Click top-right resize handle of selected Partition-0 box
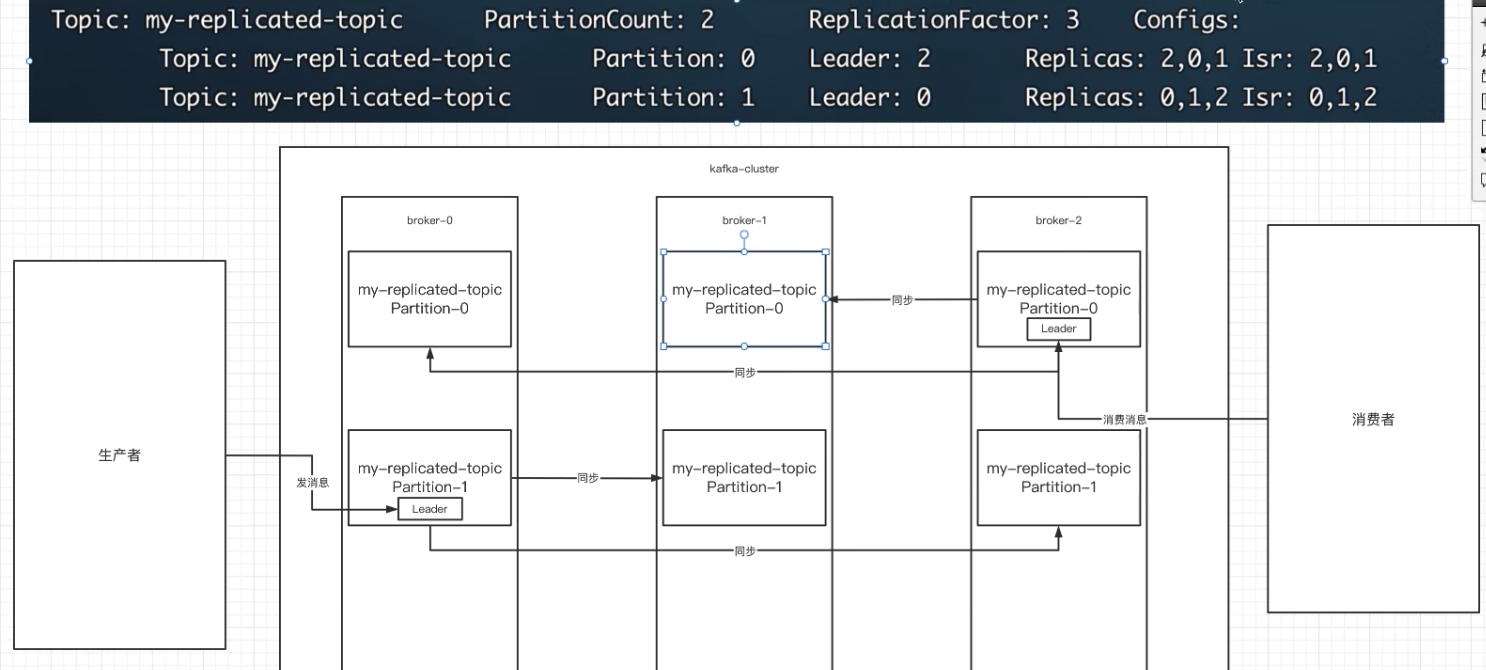The image size is (1486, 670). [x=826, y=252]
